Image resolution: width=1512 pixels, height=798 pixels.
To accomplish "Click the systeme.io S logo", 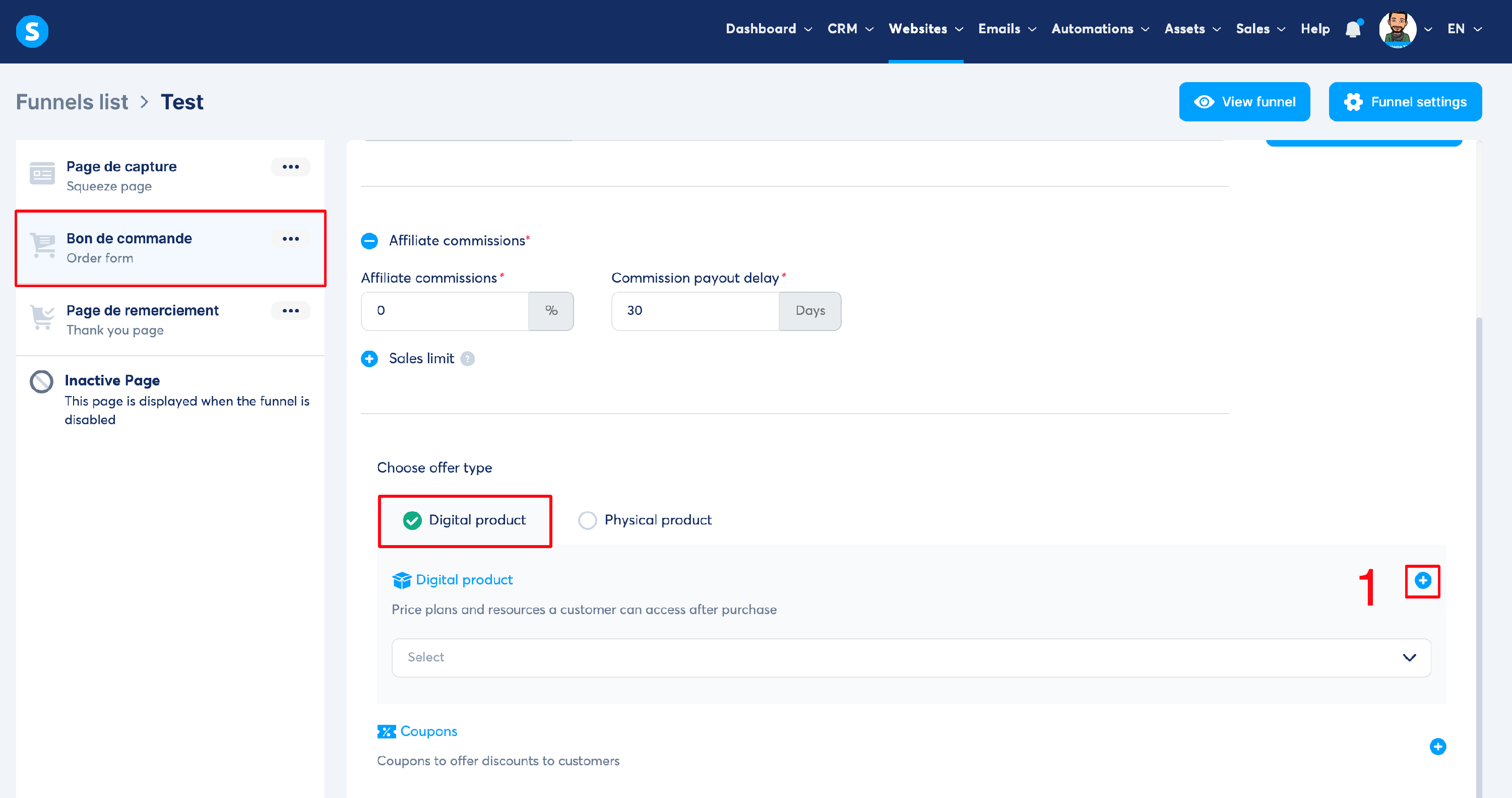I will (32, 31).
